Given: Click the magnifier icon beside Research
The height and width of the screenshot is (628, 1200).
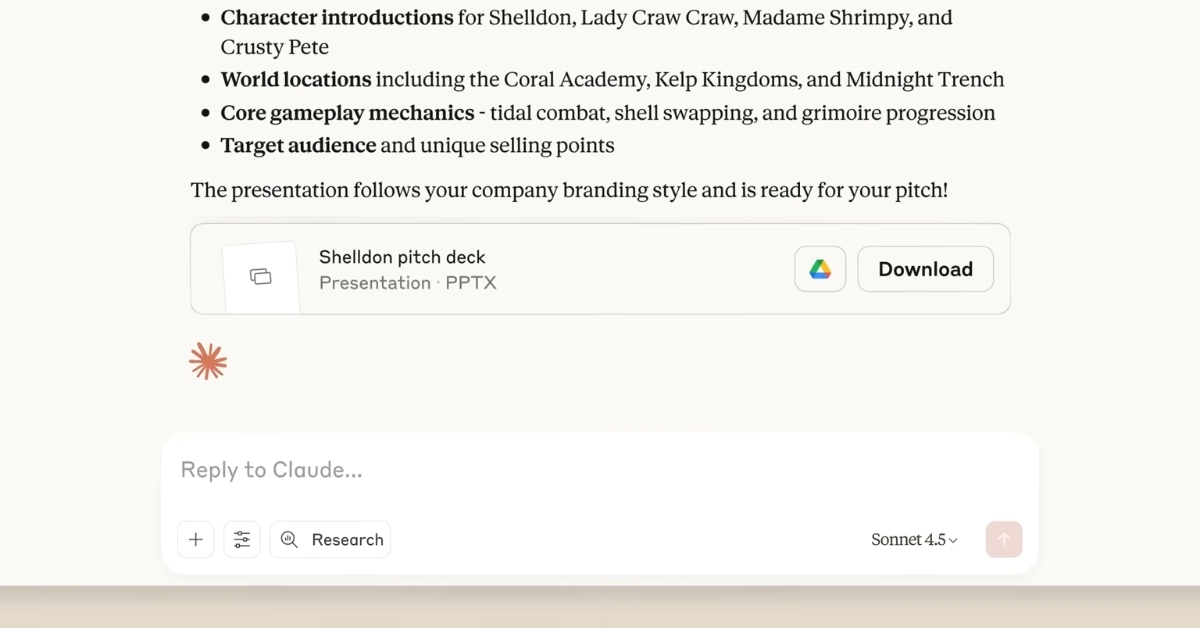Looking at the screenshot, I should [289, 540].
